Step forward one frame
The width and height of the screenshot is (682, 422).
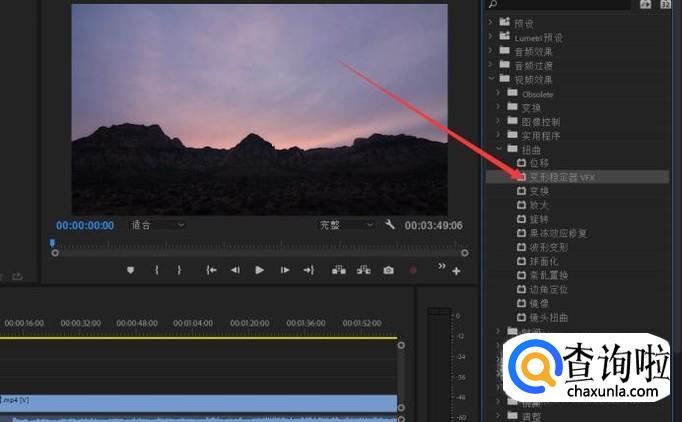click(x=285, y=270)
